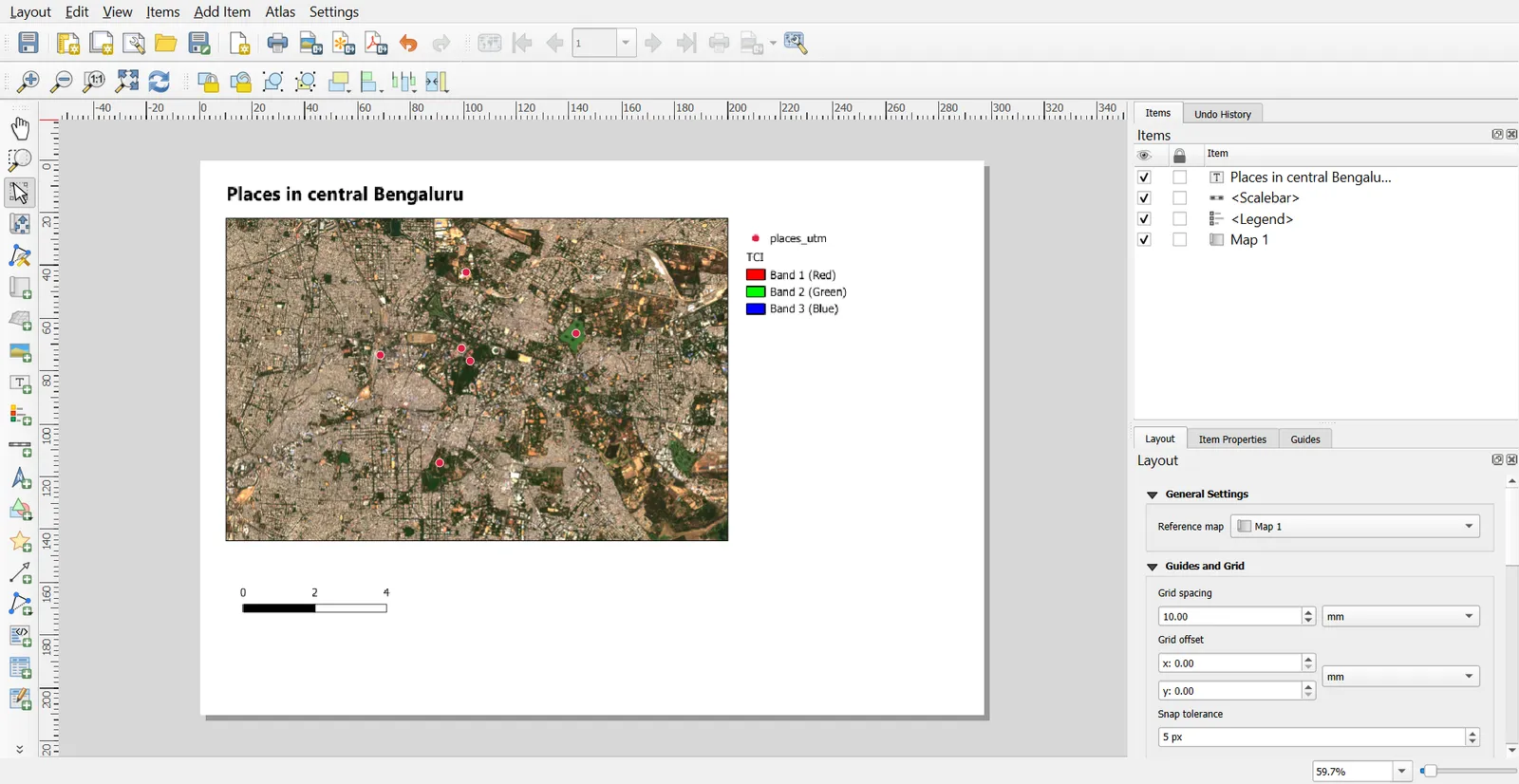
Task: Select the Zoom tool in left toolbar
Action: (20, 159)
